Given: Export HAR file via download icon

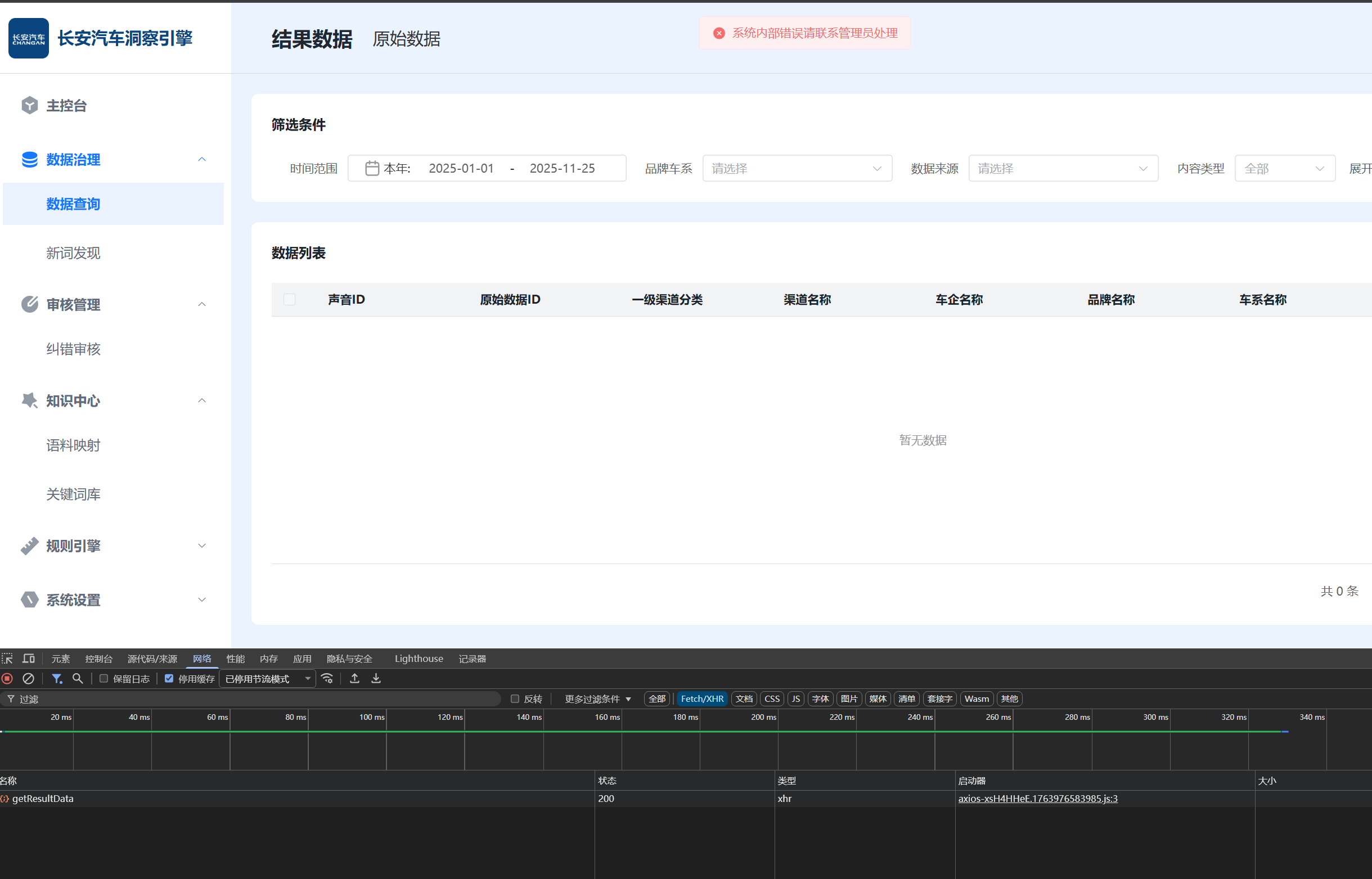Looking at the screenshot, I should [376, 678].
